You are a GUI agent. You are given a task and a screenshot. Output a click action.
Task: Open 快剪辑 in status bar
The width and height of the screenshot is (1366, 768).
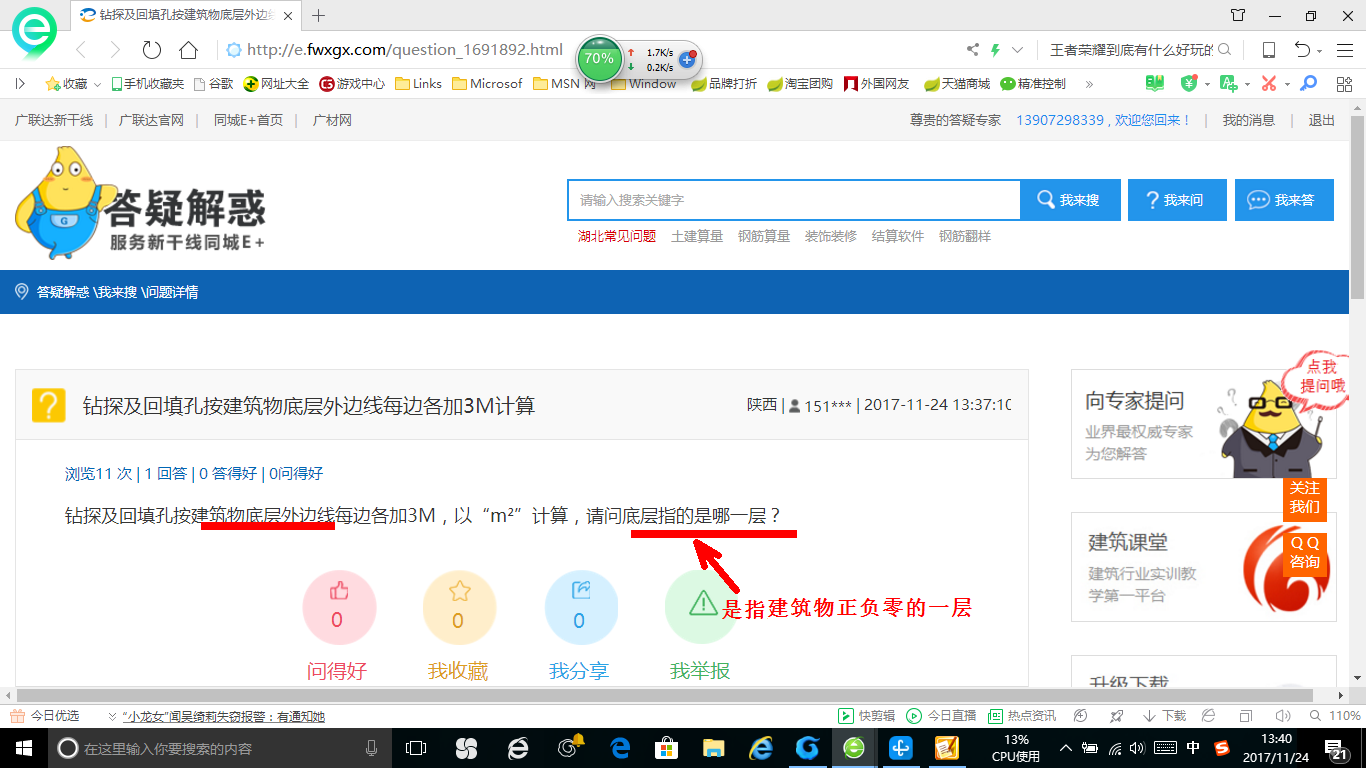pos(866,716)
